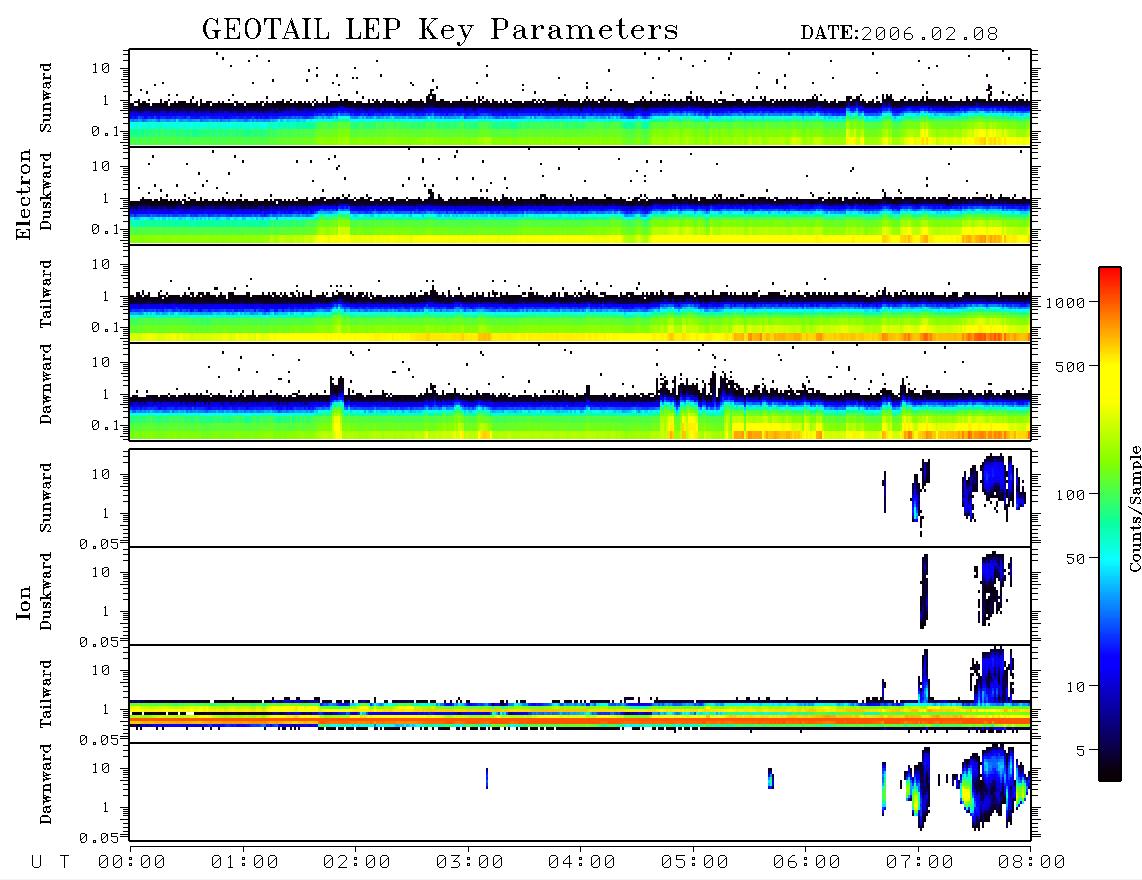Select the "00:00" time tick label
The height and width of the screenshot is (880, 1142).
(x=132, y=862)
